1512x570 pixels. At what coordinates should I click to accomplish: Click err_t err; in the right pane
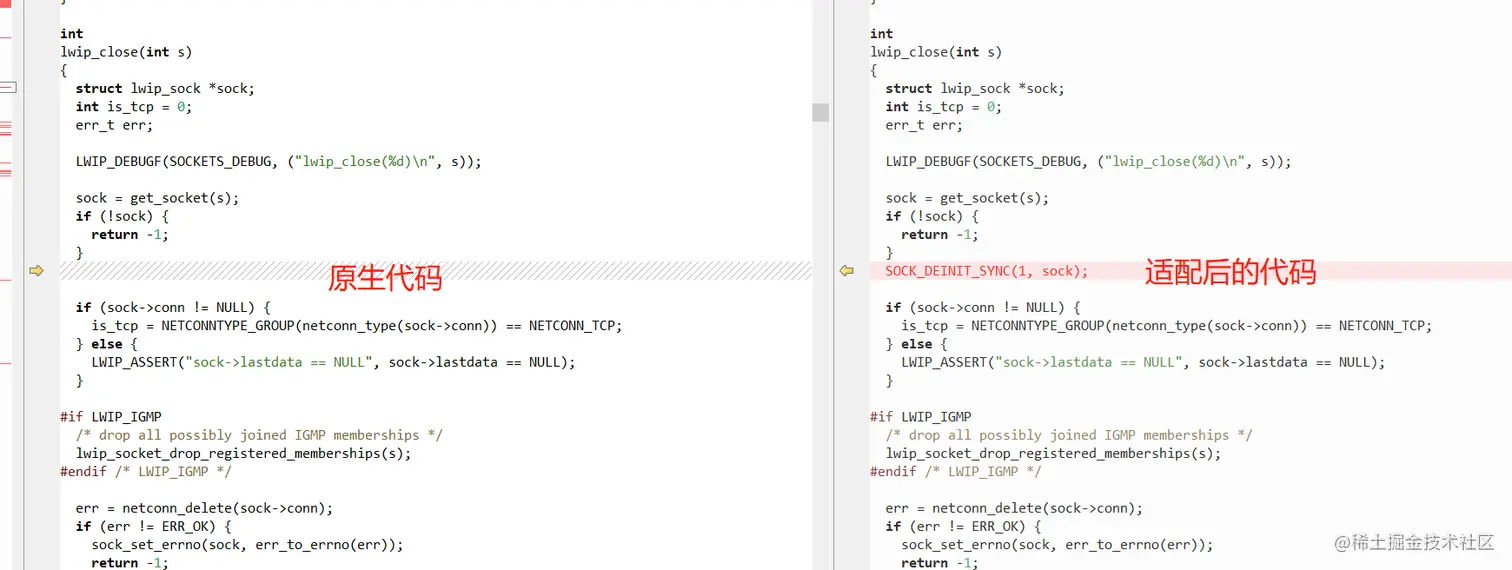tap(924, 125)
